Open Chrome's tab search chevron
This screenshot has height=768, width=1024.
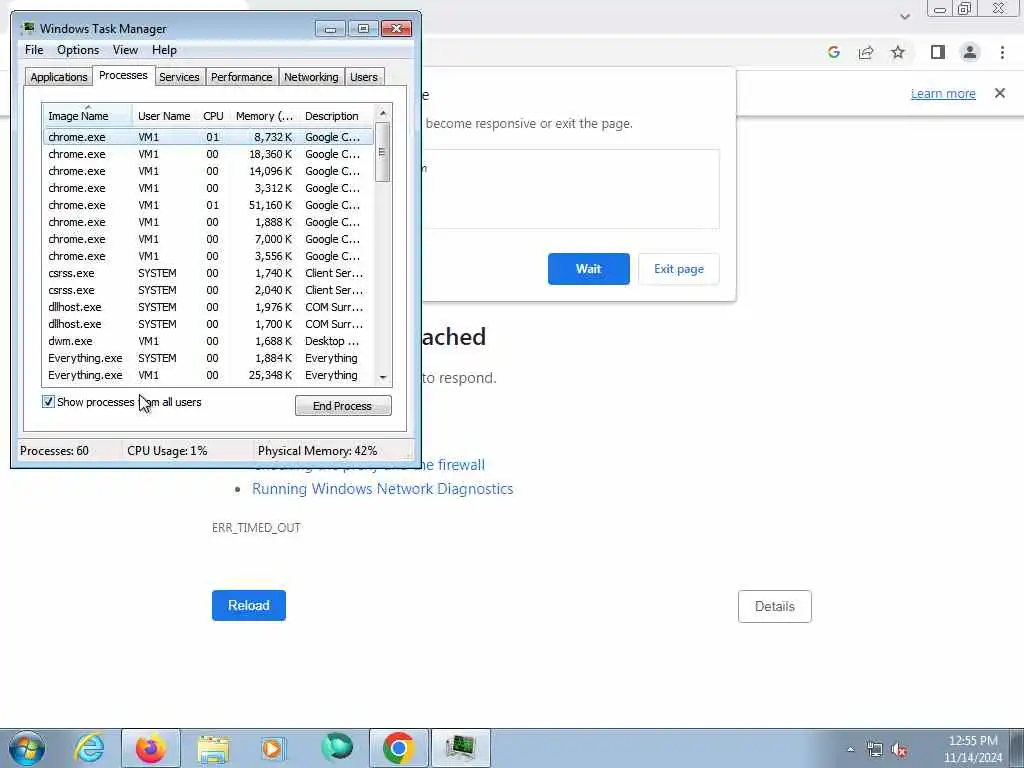click(904, 16)
